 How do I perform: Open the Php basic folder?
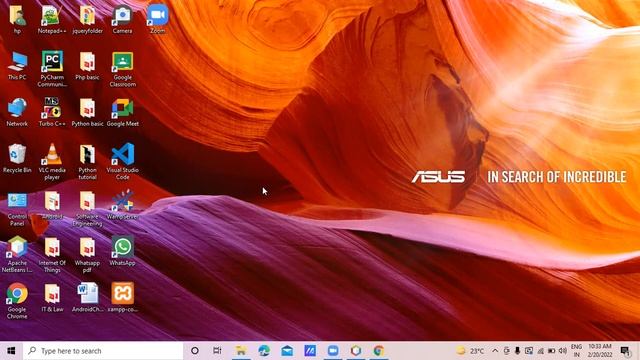87,66
